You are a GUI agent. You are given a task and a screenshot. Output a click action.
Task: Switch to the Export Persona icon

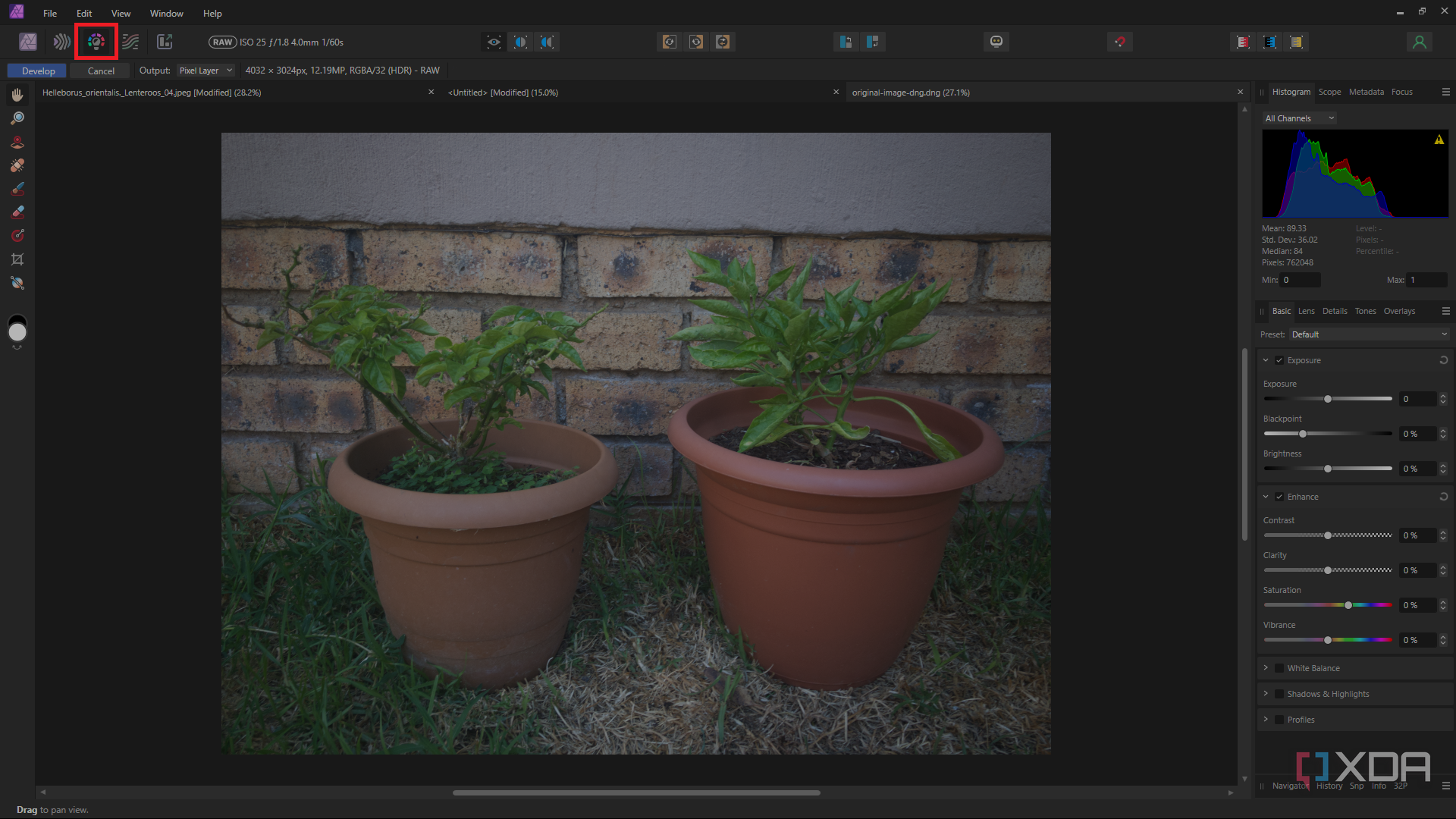point(165,42)
